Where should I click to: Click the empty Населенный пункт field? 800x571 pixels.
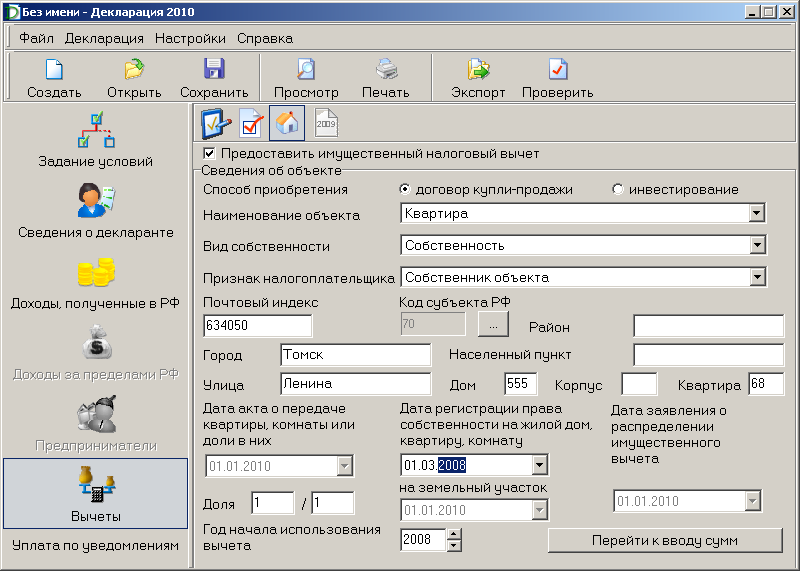coord(709,355)
